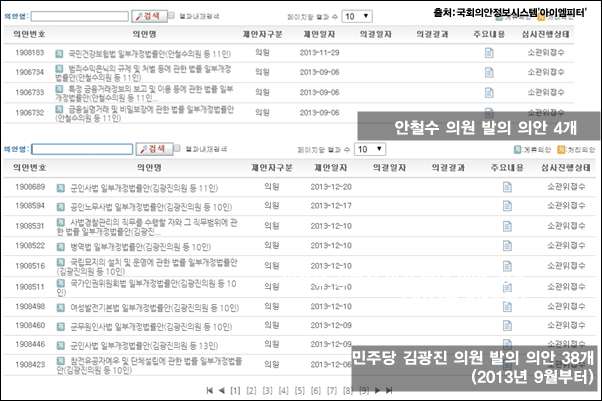This screenshot has height=401, width=602.
Task: Open 군무원인사법 일부개정법률안 link
Action: pyautogui.click(x=151, y=326)
